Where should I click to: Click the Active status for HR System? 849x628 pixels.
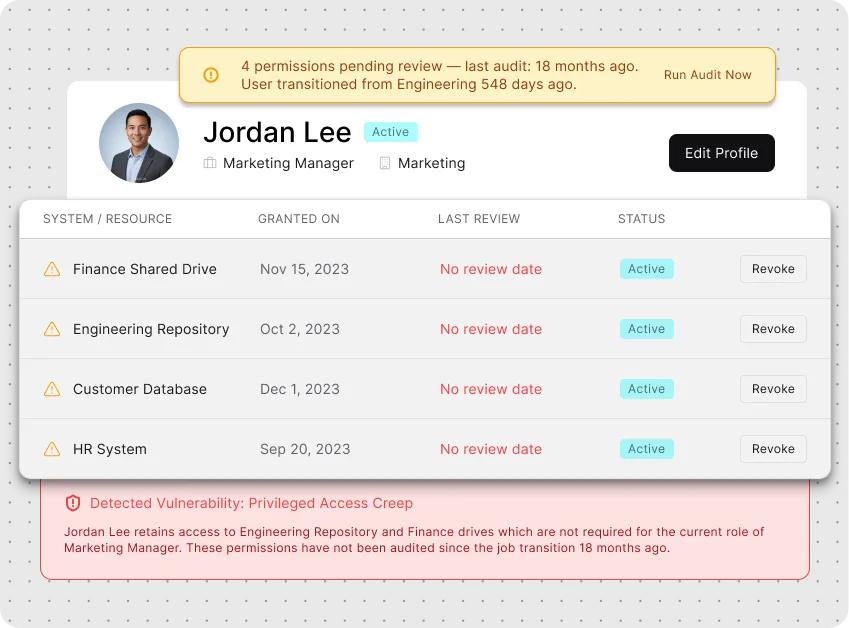[646, 449]
